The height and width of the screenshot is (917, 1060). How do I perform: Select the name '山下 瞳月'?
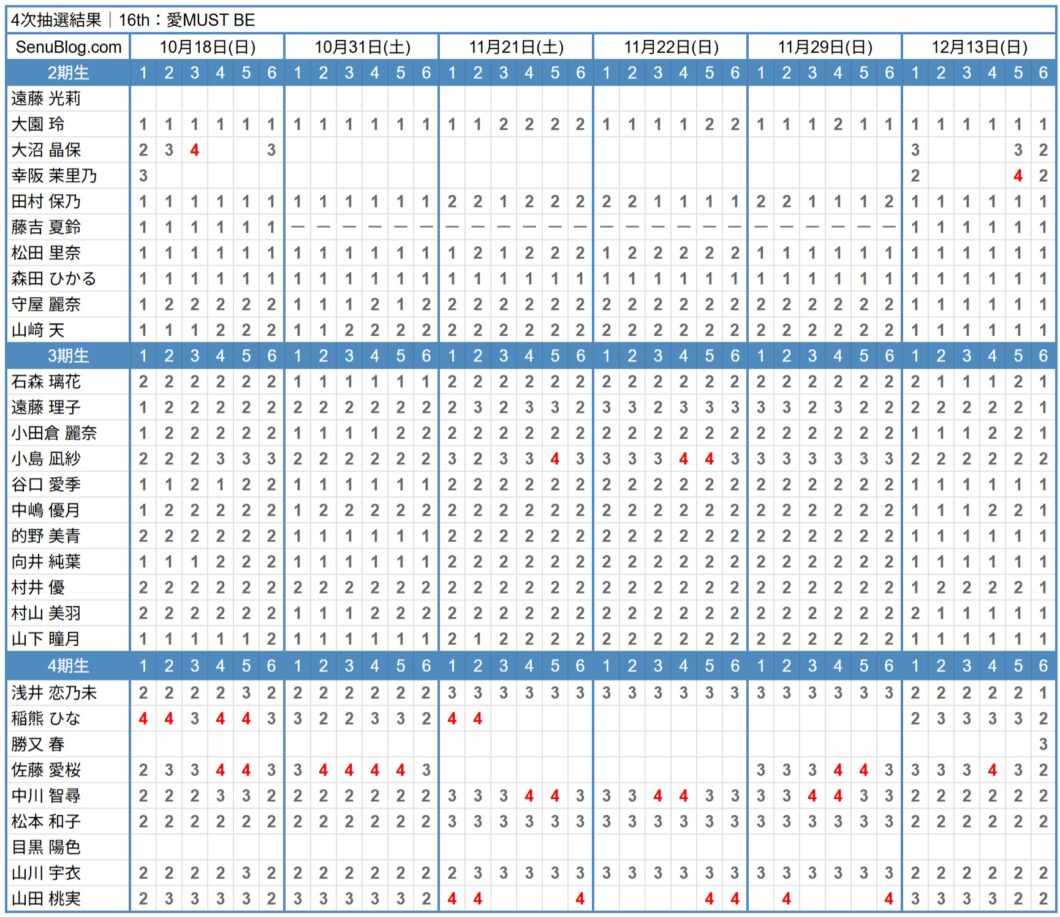pos(46,638)
